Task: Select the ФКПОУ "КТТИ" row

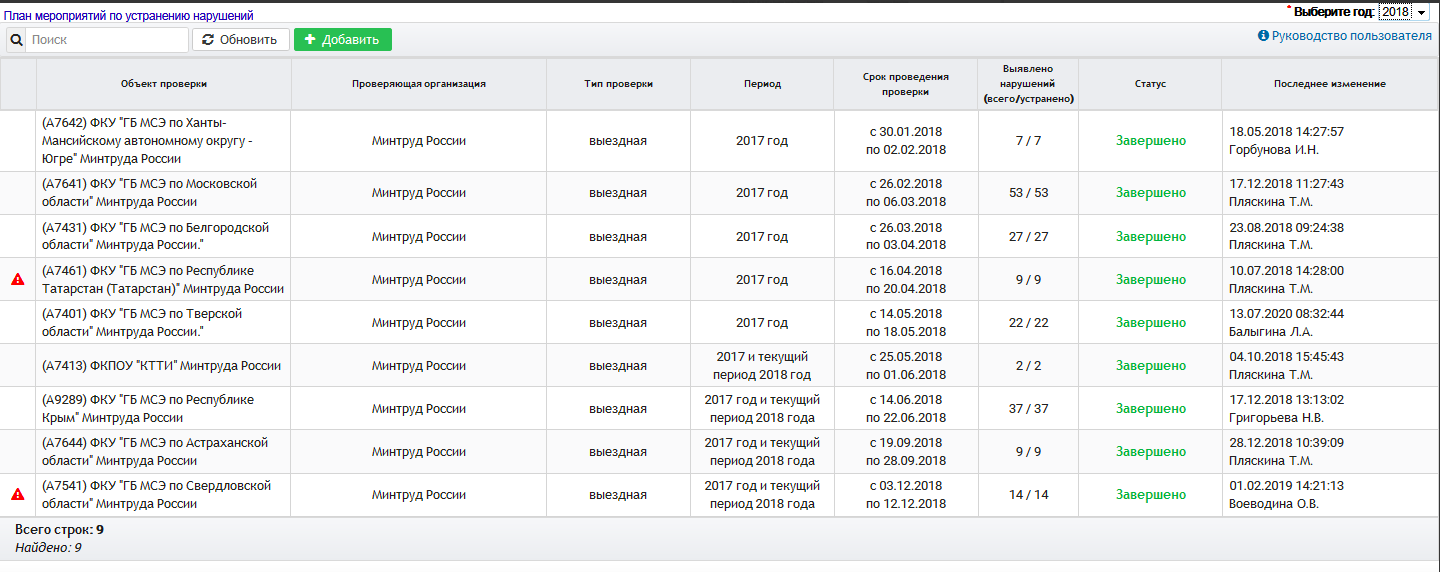Action: click(x=162, y=366)
